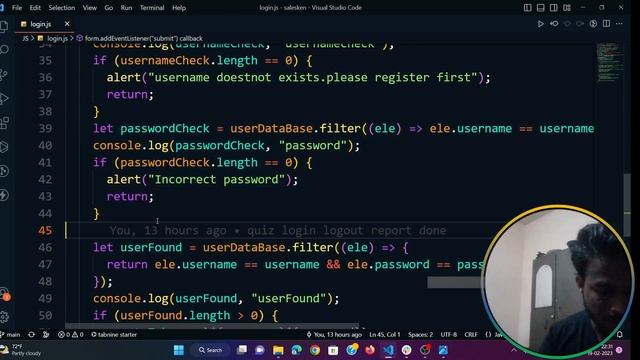This screenshot has width=640, height=360.
Task: Change indentation via Spaces: 2
Action: [420, 334]
